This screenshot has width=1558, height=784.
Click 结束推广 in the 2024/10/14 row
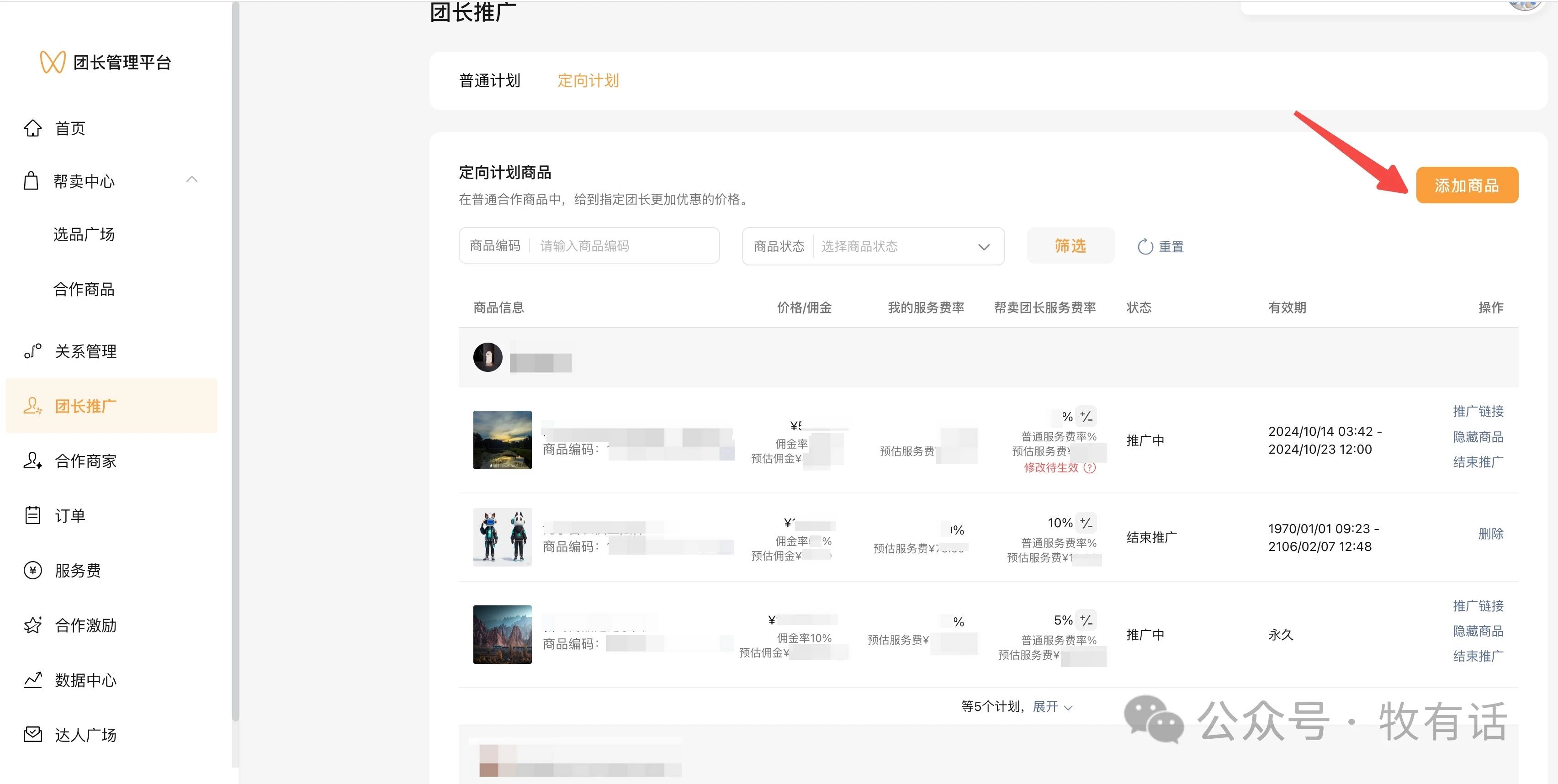click(x=1478, y=462)
